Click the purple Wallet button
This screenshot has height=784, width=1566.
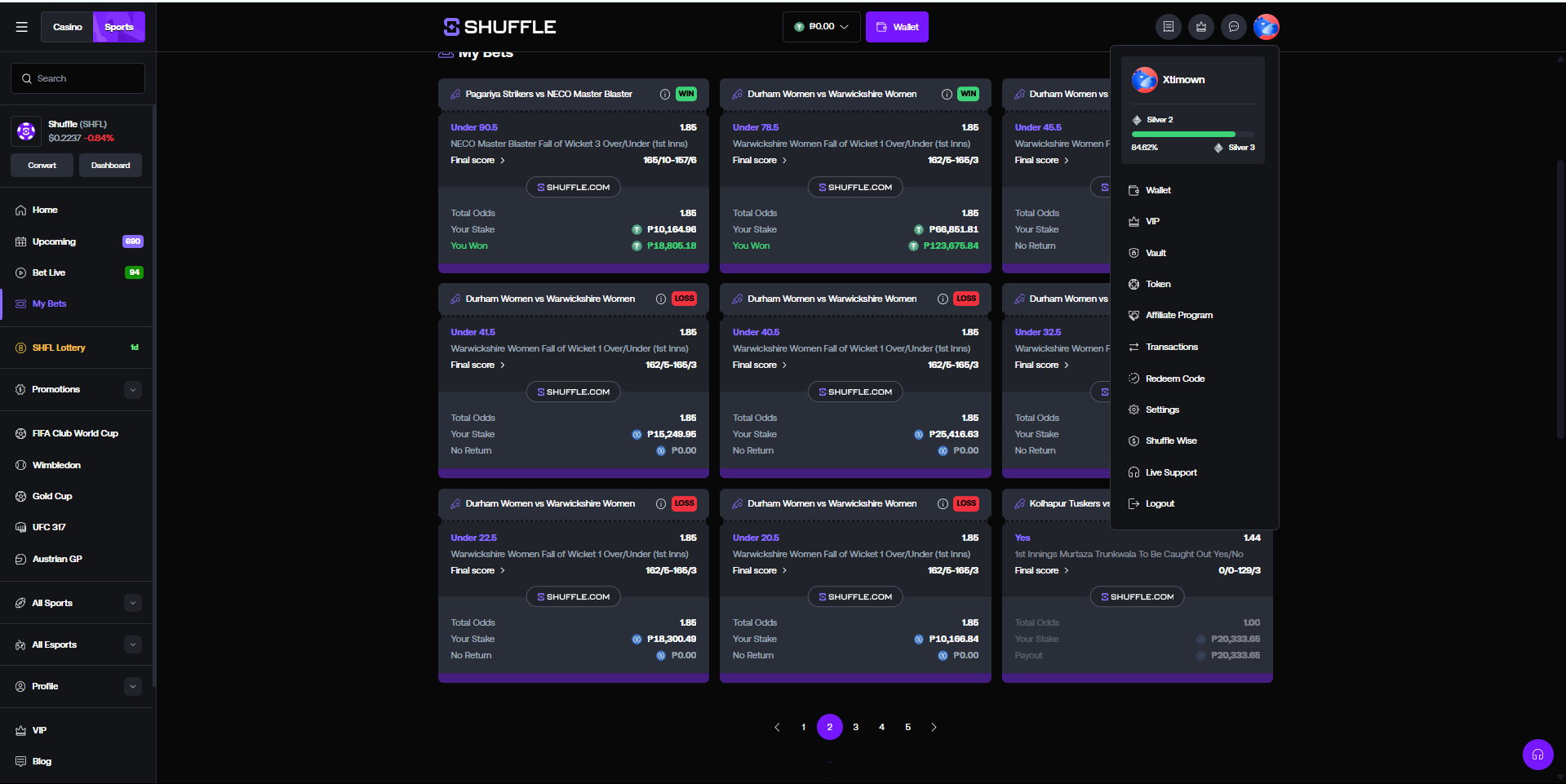[897, 27]
